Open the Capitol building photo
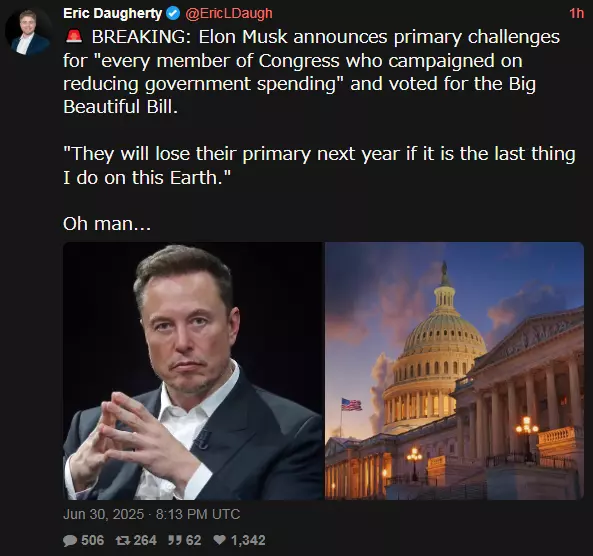 click(x=454, y=371)
